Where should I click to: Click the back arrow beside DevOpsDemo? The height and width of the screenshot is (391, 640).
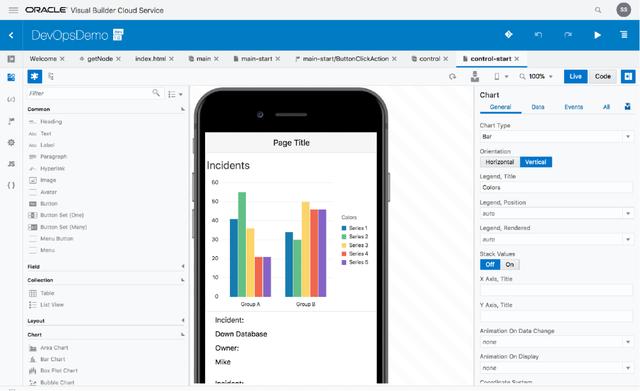(11, 36)
